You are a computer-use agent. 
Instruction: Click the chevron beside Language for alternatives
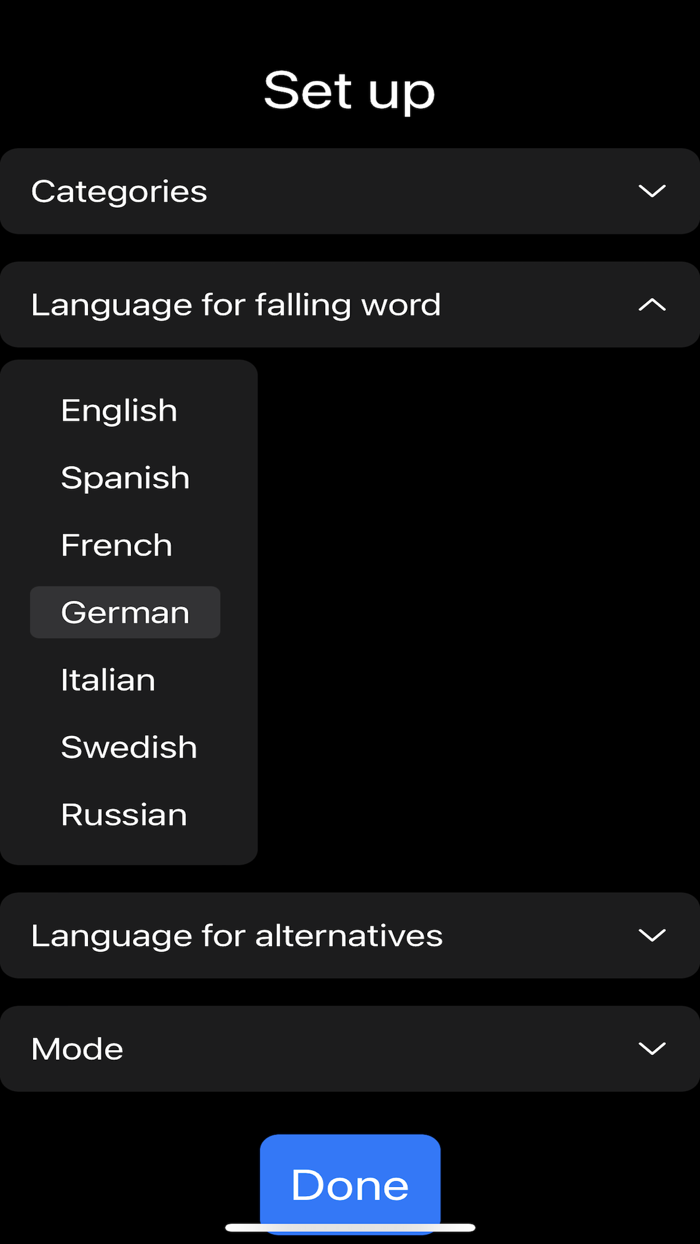tap(652, 935)
